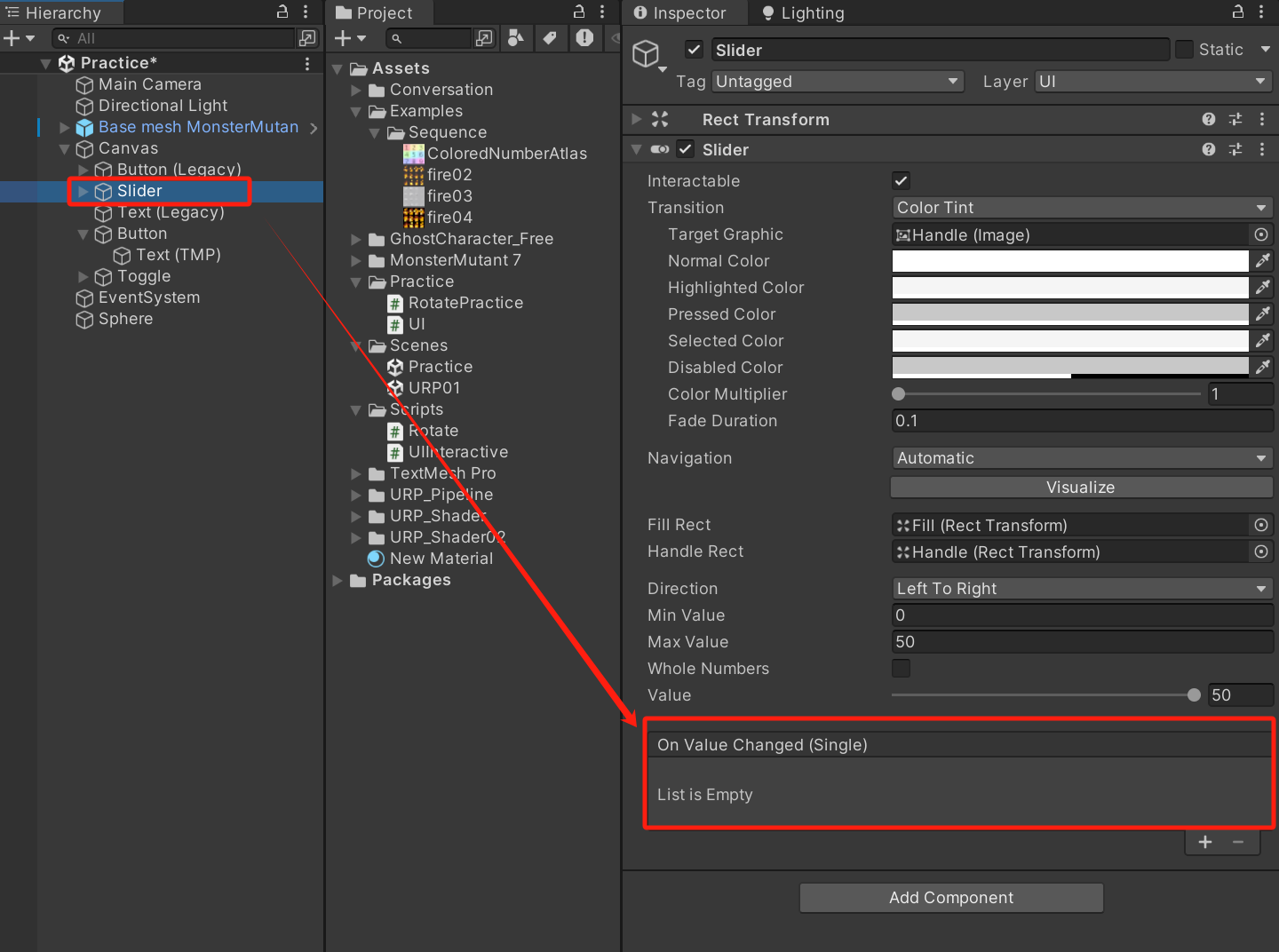Screen dimensions: 1279x952
Task: Open the Layer dropdown showing UI
Action: pos(1154,82)
